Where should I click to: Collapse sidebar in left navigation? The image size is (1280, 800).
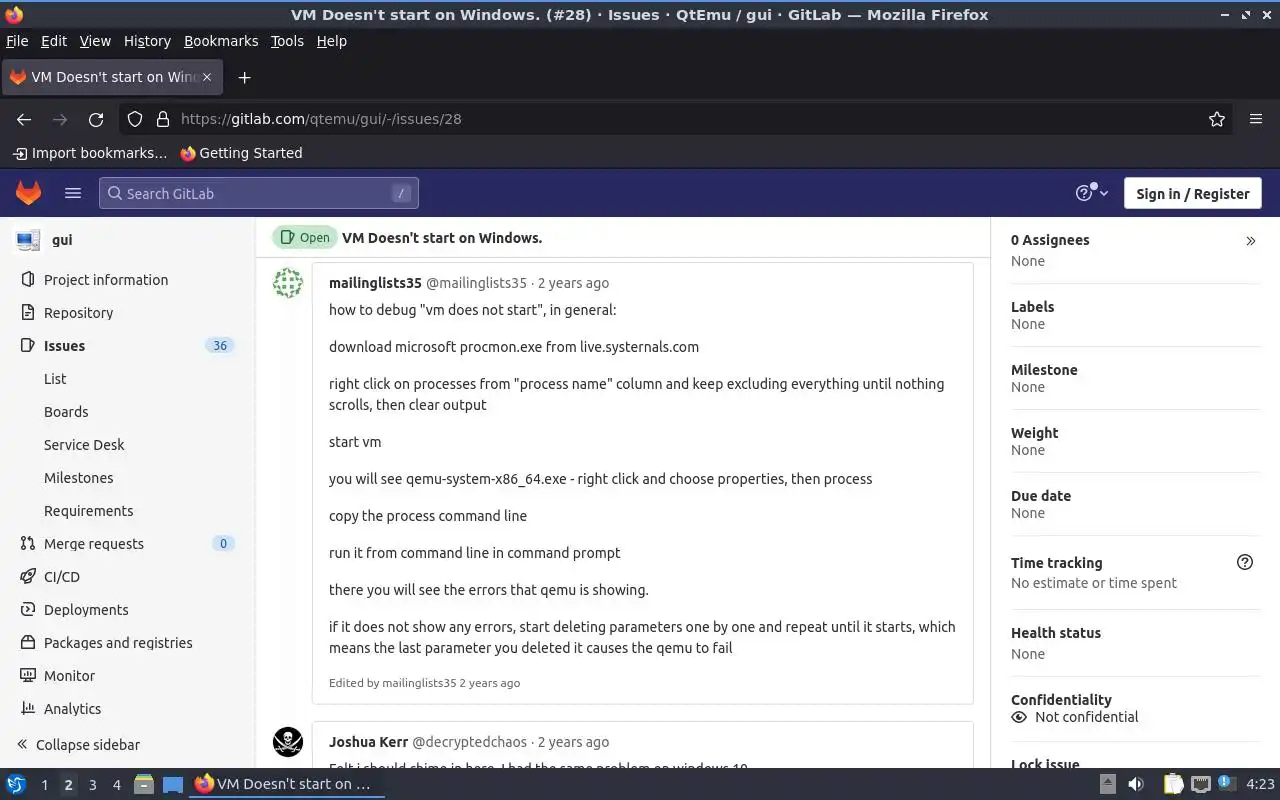tap(78, 745)
